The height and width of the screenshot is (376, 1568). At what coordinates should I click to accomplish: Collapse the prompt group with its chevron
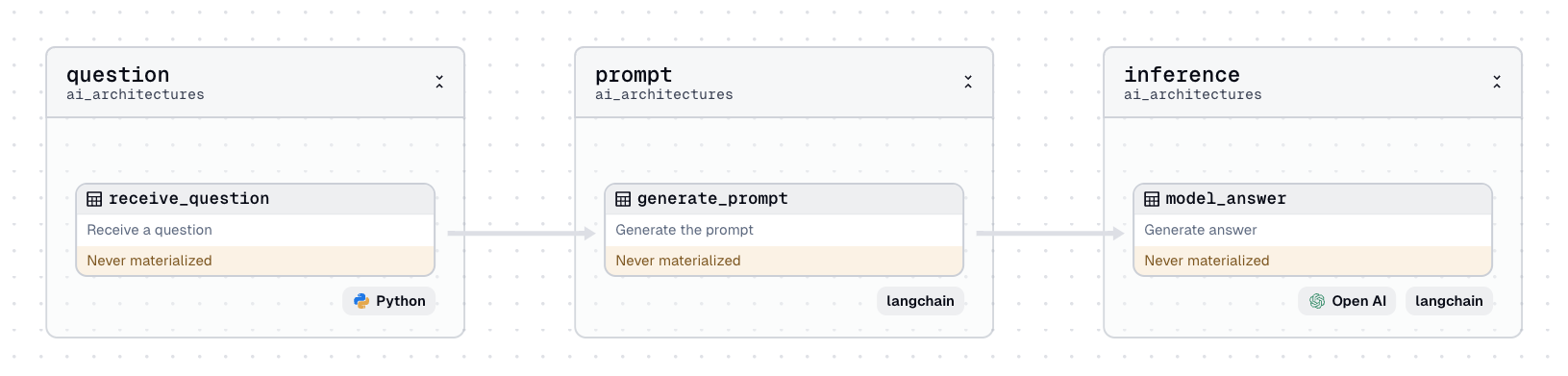coord(968,82)
